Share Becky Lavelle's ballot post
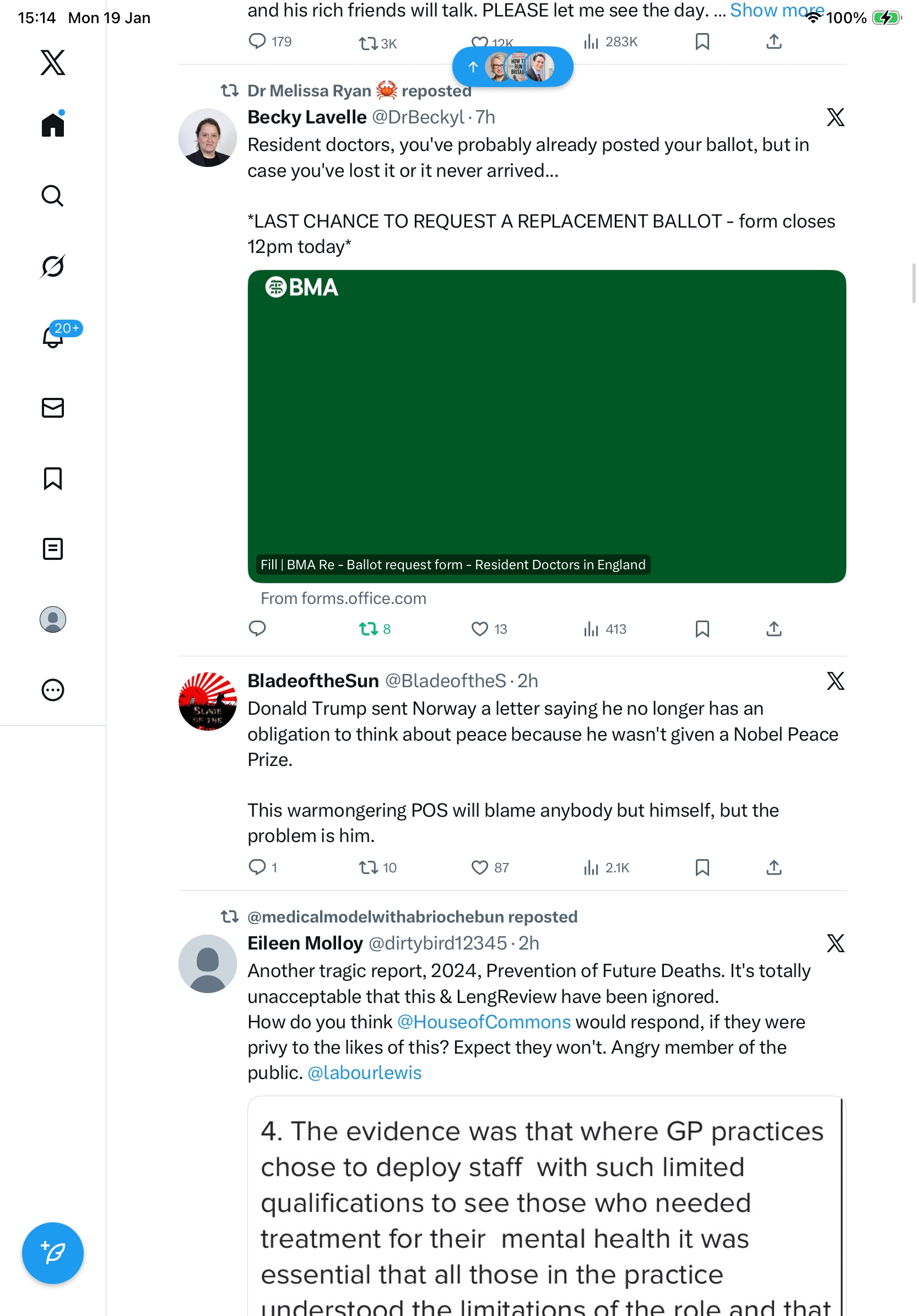 774,629
